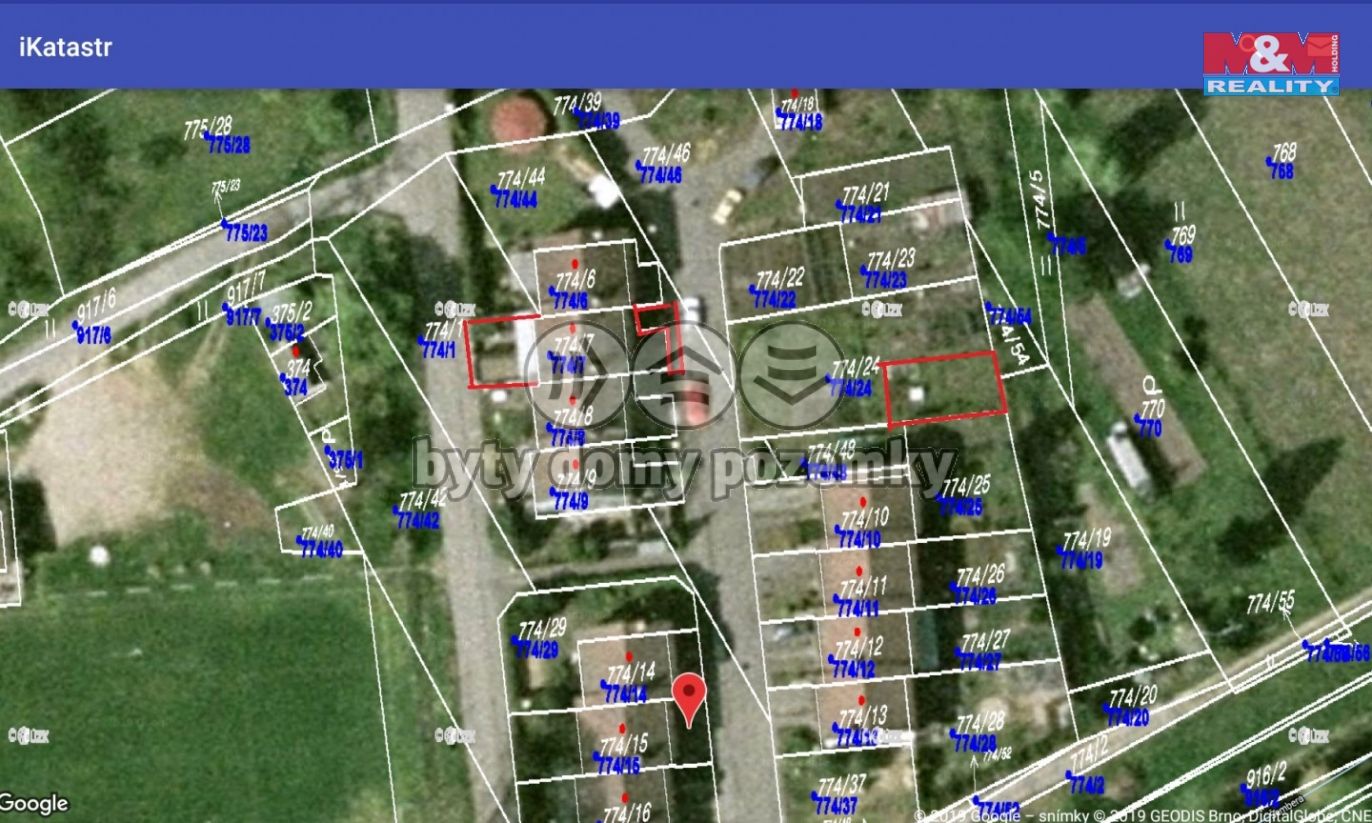This screenshot has width=1372, height=823.
Task: Click blue parcel label 774/12
Action: 853,669
